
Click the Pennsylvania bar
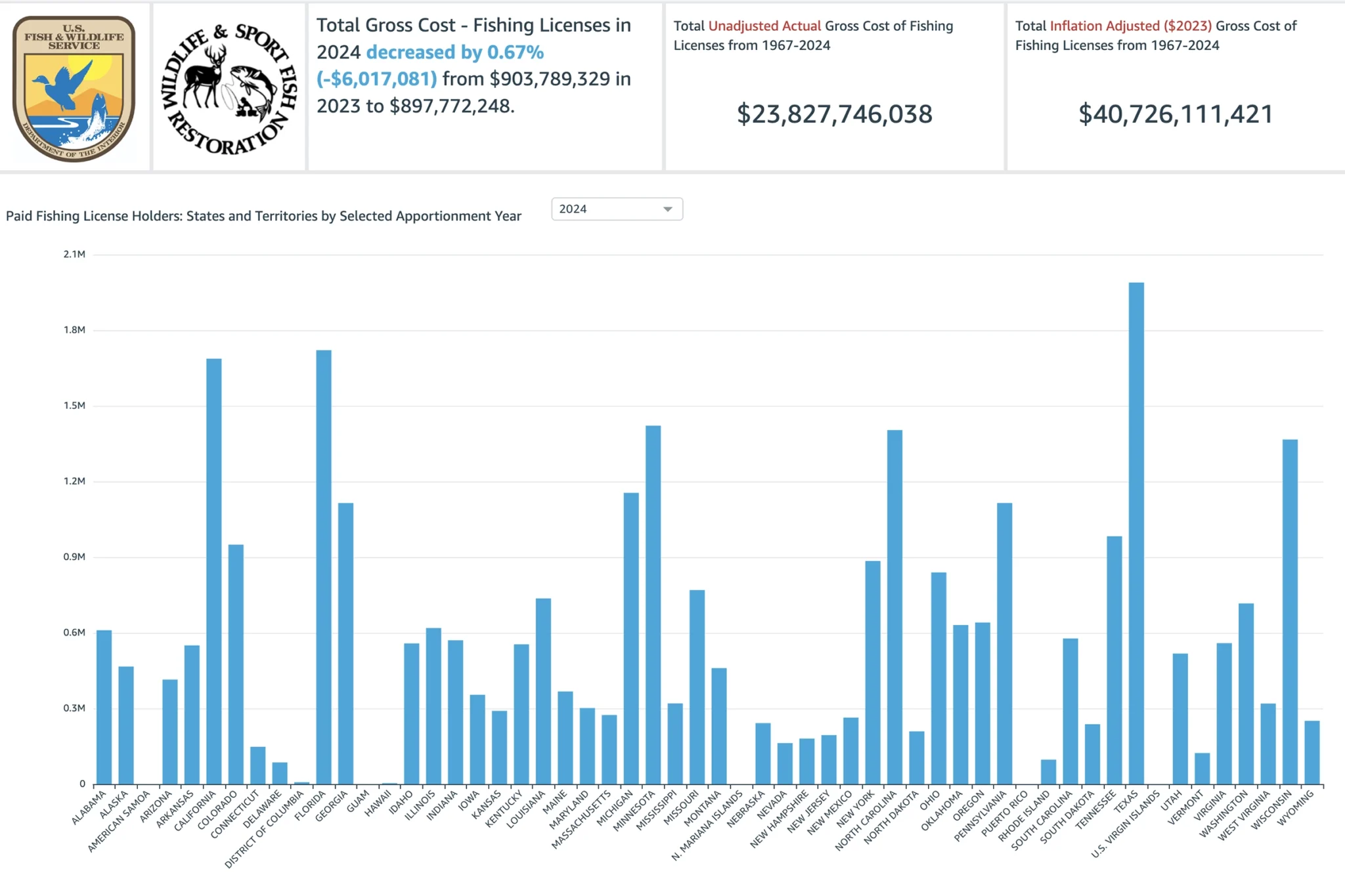click(1004, 643)
